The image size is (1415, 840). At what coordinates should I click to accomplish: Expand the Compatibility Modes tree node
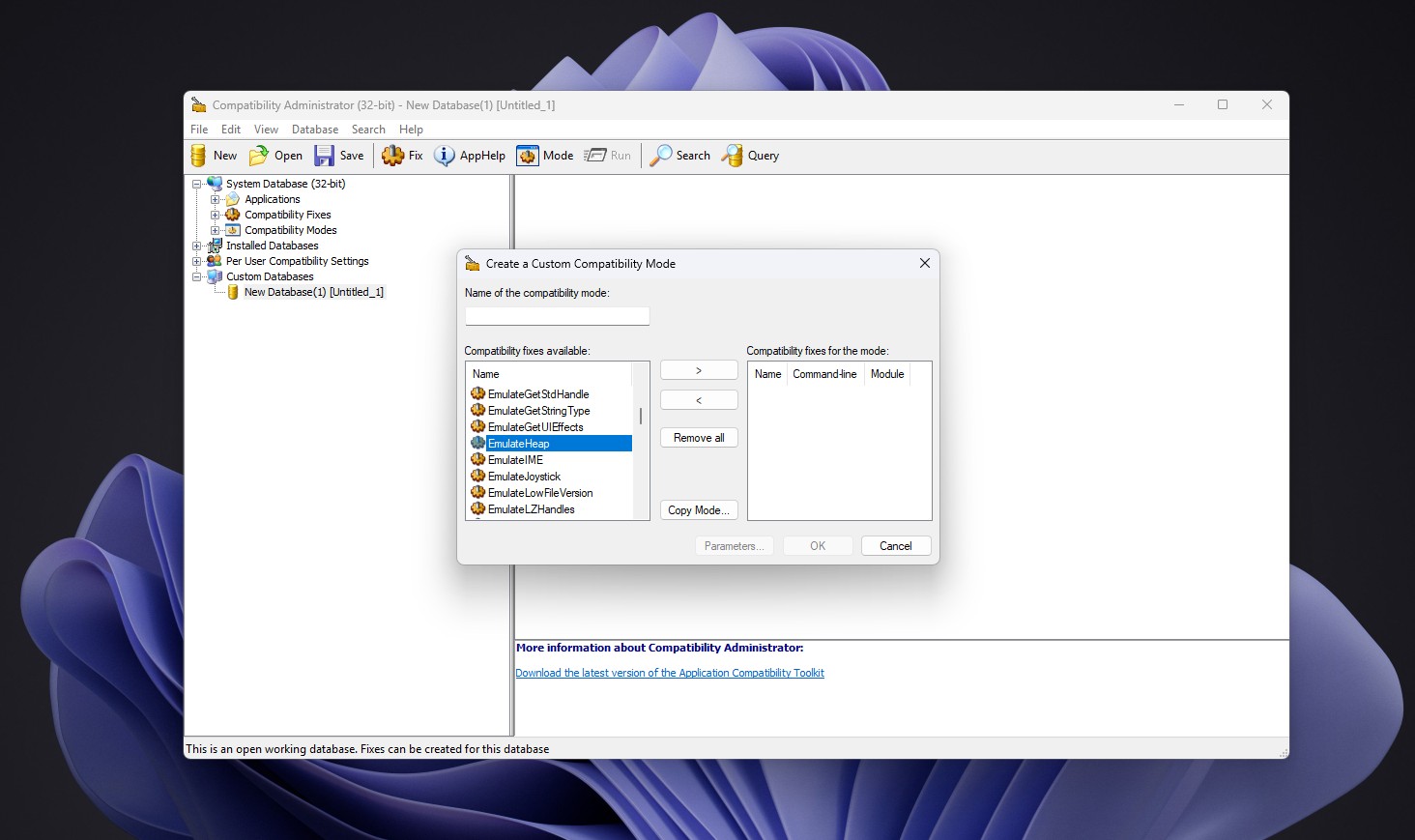point(215,230)
